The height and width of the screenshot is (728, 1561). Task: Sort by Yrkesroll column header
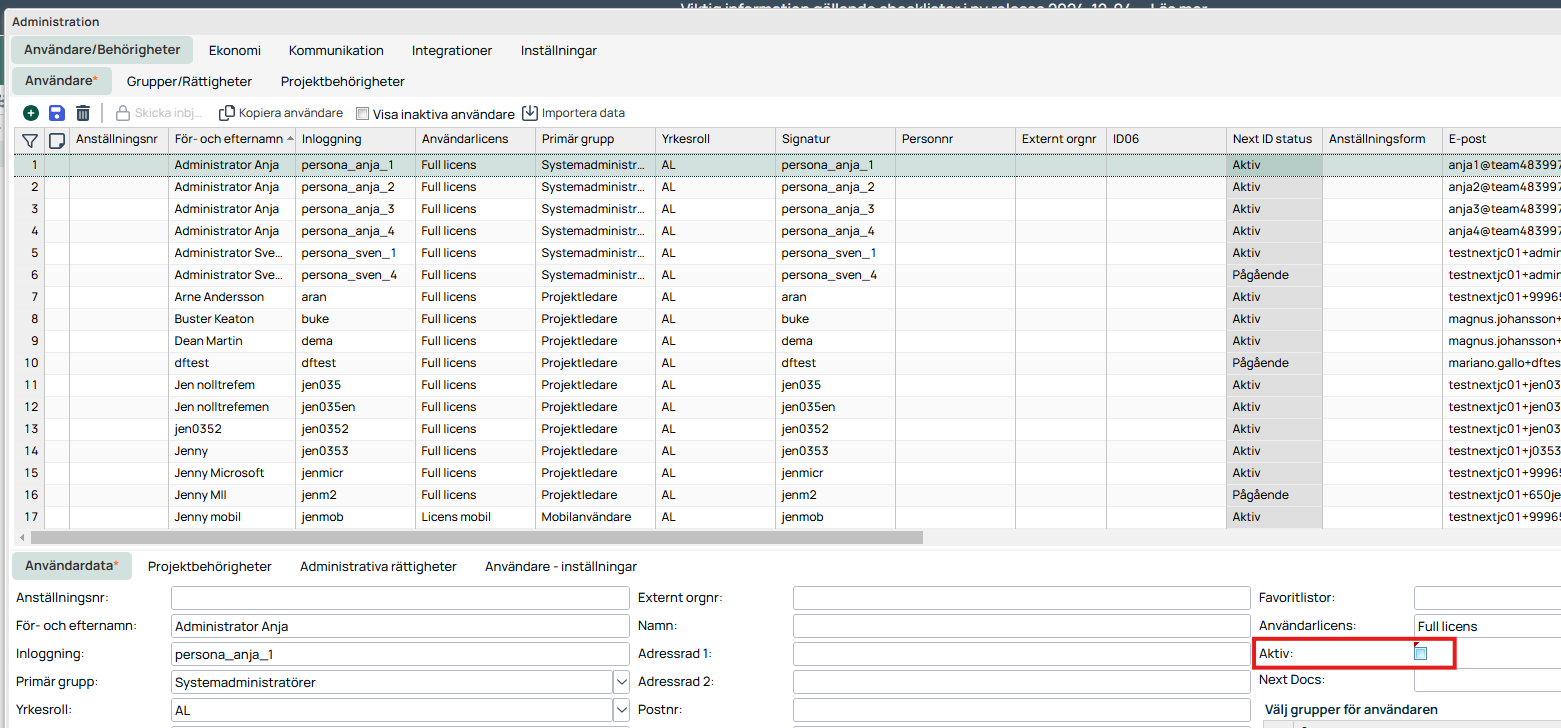715,139
